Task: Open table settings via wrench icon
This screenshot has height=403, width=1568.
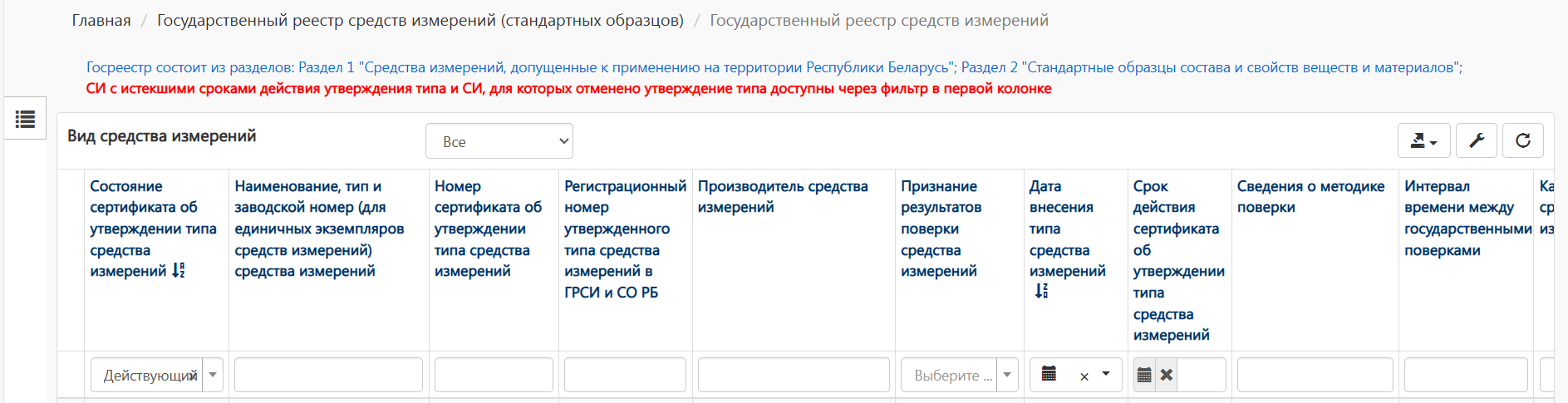Action: pyautogui.click(x=1476, y=141)
